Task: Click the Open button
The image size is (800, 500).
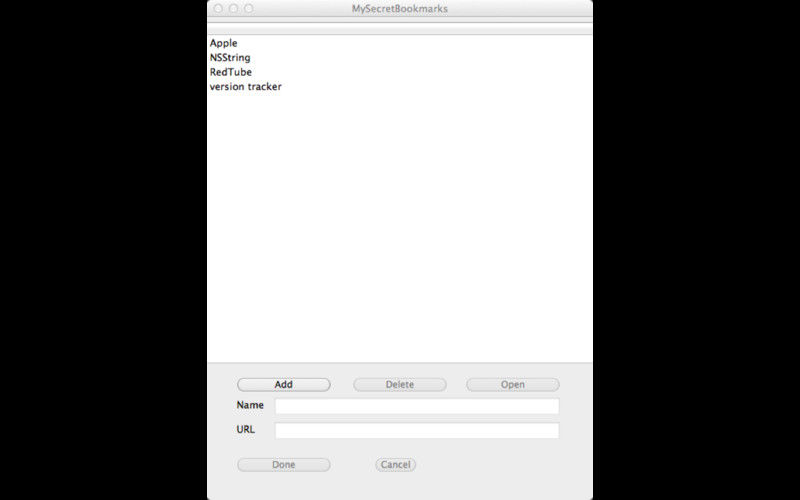Action: coord(513,385)
